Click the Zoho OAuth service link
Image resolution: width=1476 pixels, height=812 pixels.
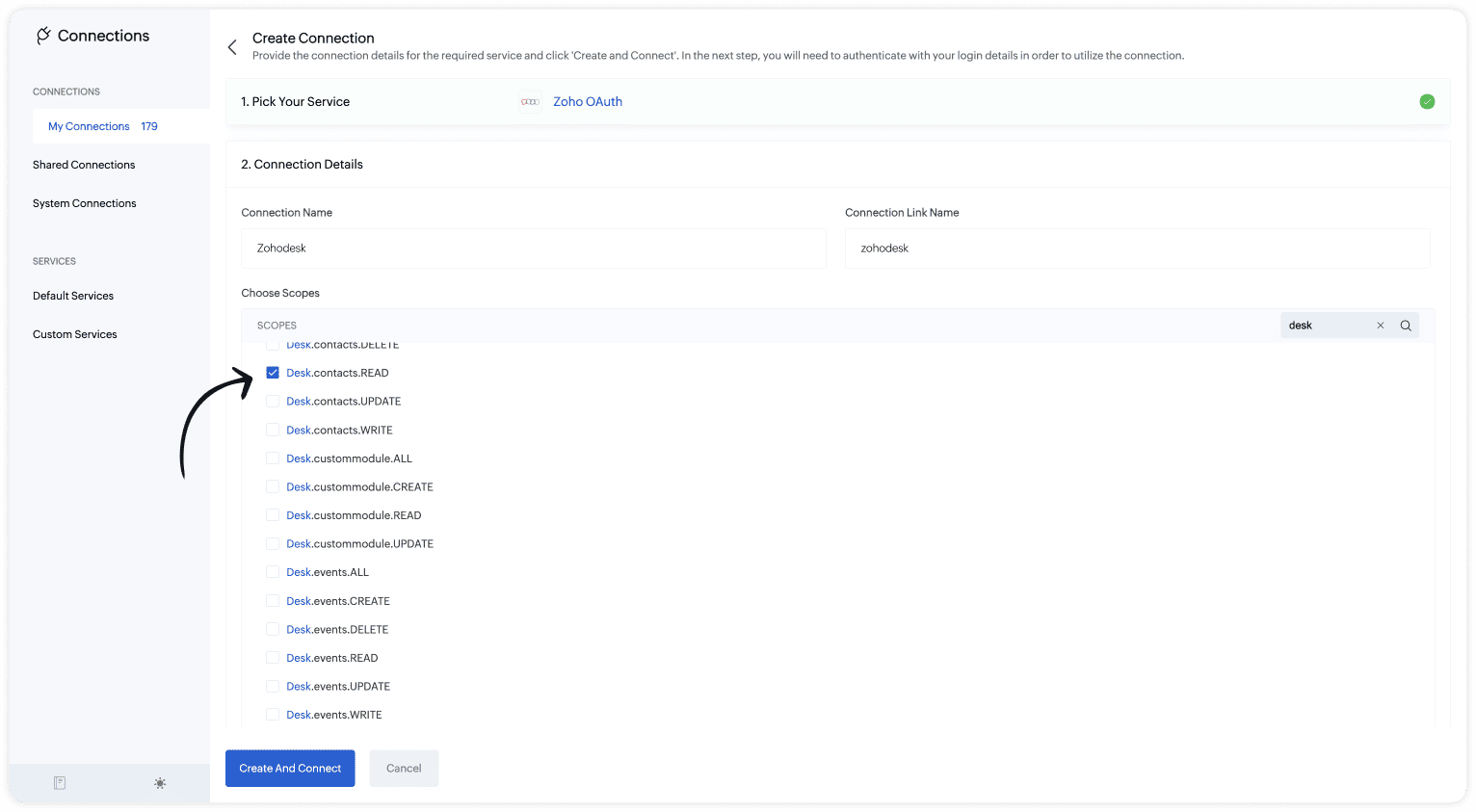click(588, 101)
